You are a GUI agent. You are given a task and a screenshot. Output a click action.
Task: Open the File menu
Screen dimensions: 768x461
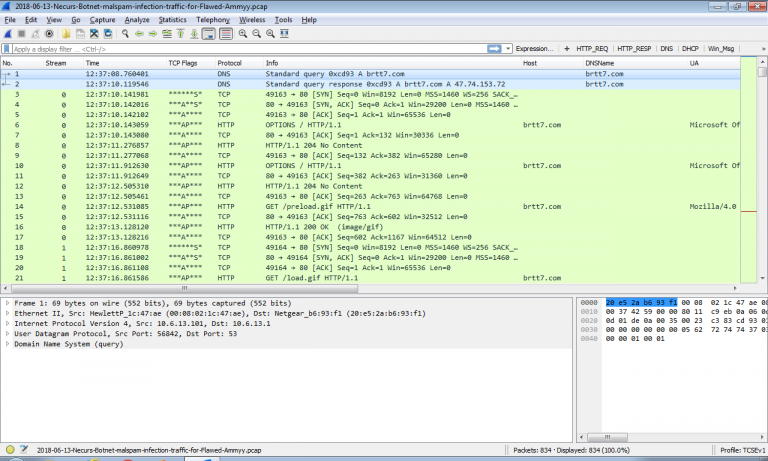point(10,20)
